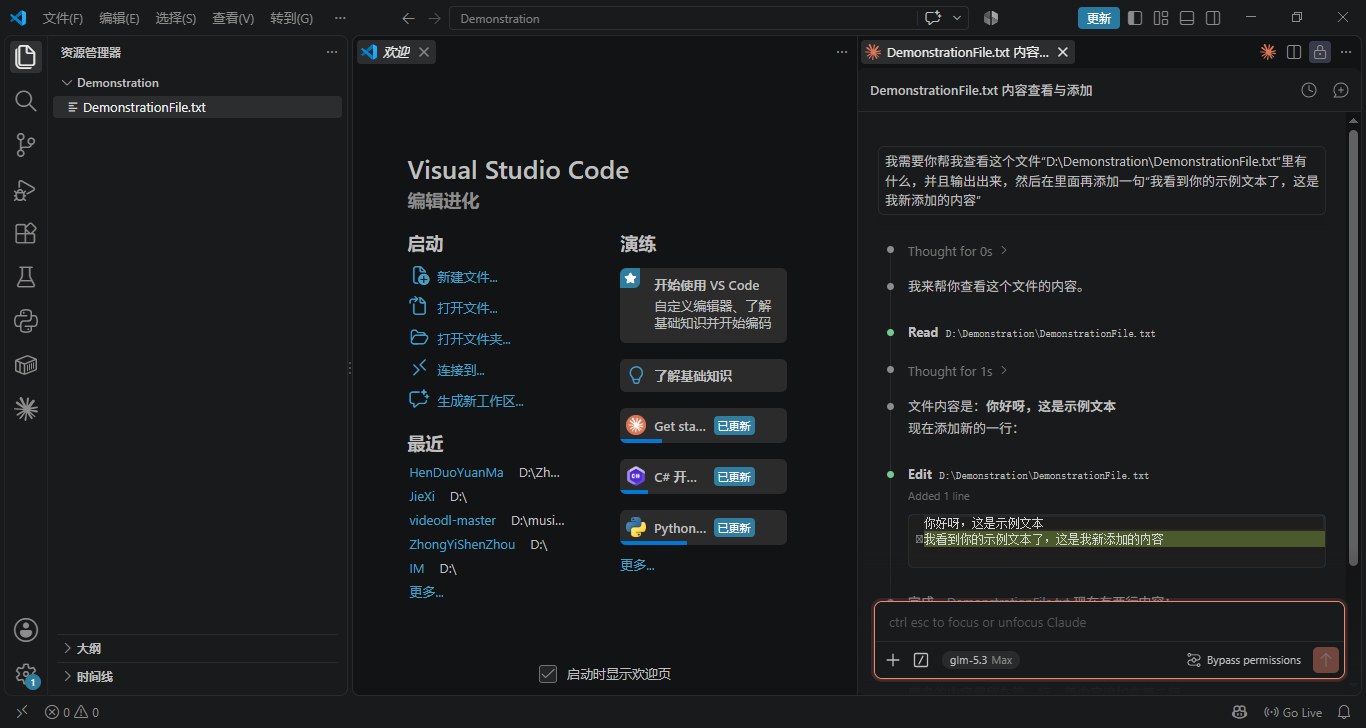Go back with navigation arrow
This screenshot has height=728, width=1366.
coord(407,18)
